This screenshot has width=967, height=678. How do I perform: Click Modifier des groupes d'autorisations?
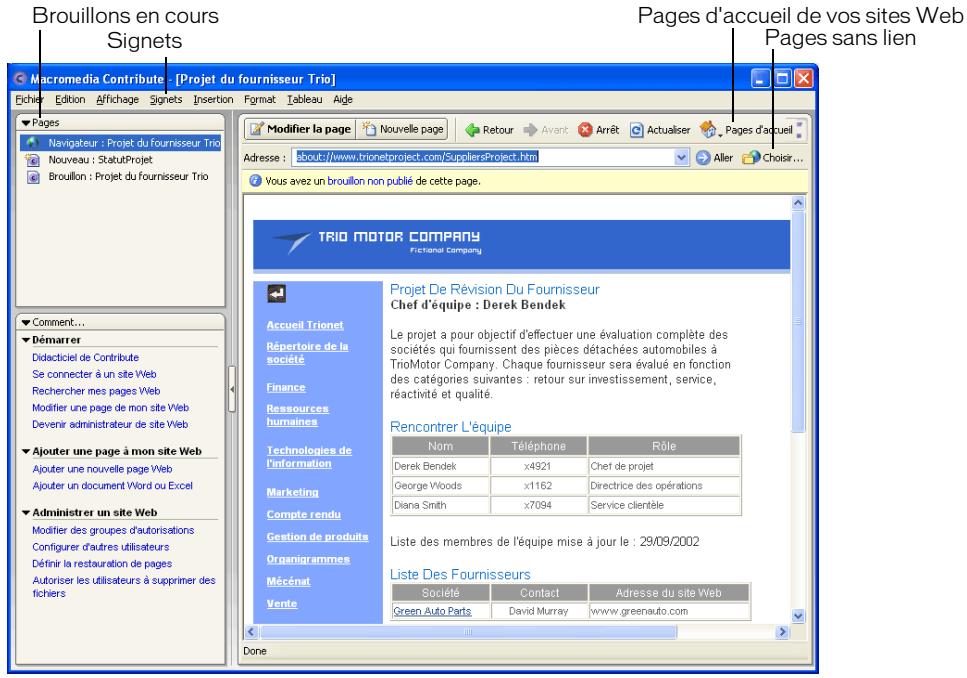point(113,530)
